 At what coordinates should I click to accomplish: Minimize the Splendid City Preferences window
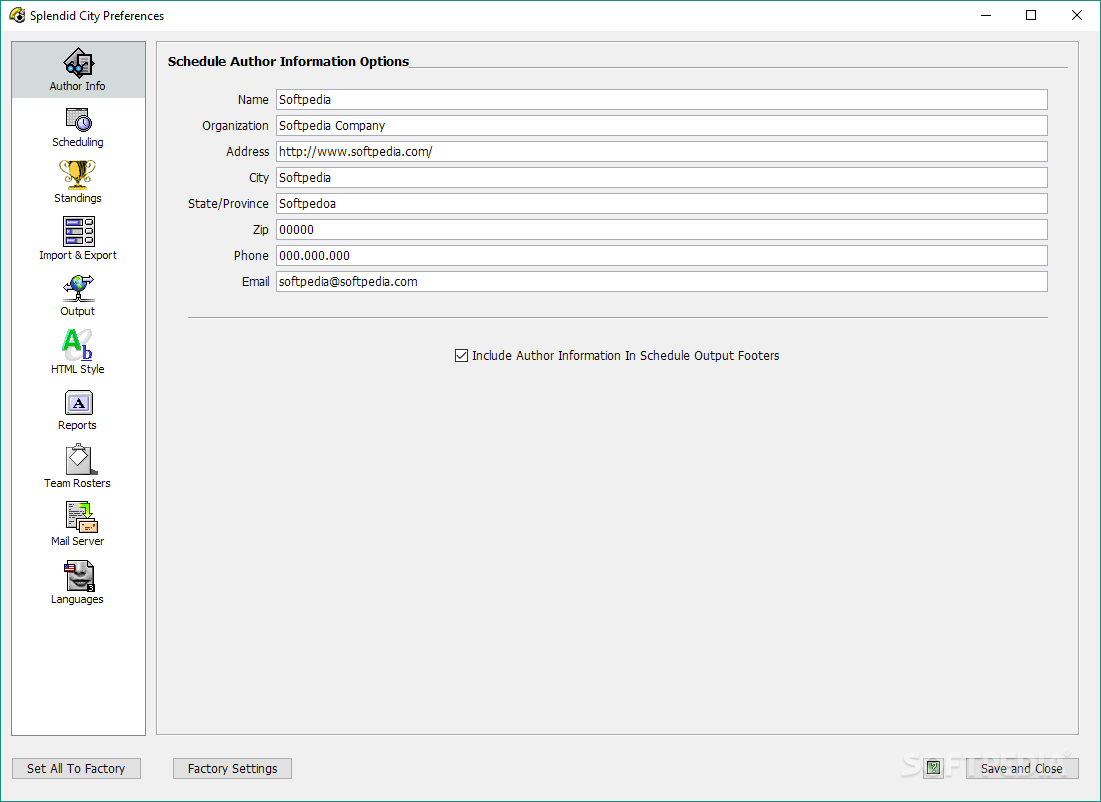click(986, 15)
